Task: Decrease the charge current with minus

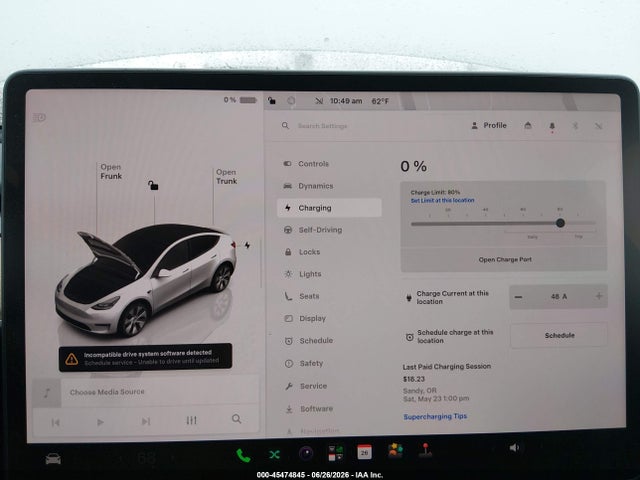Action: pos(518,297)
